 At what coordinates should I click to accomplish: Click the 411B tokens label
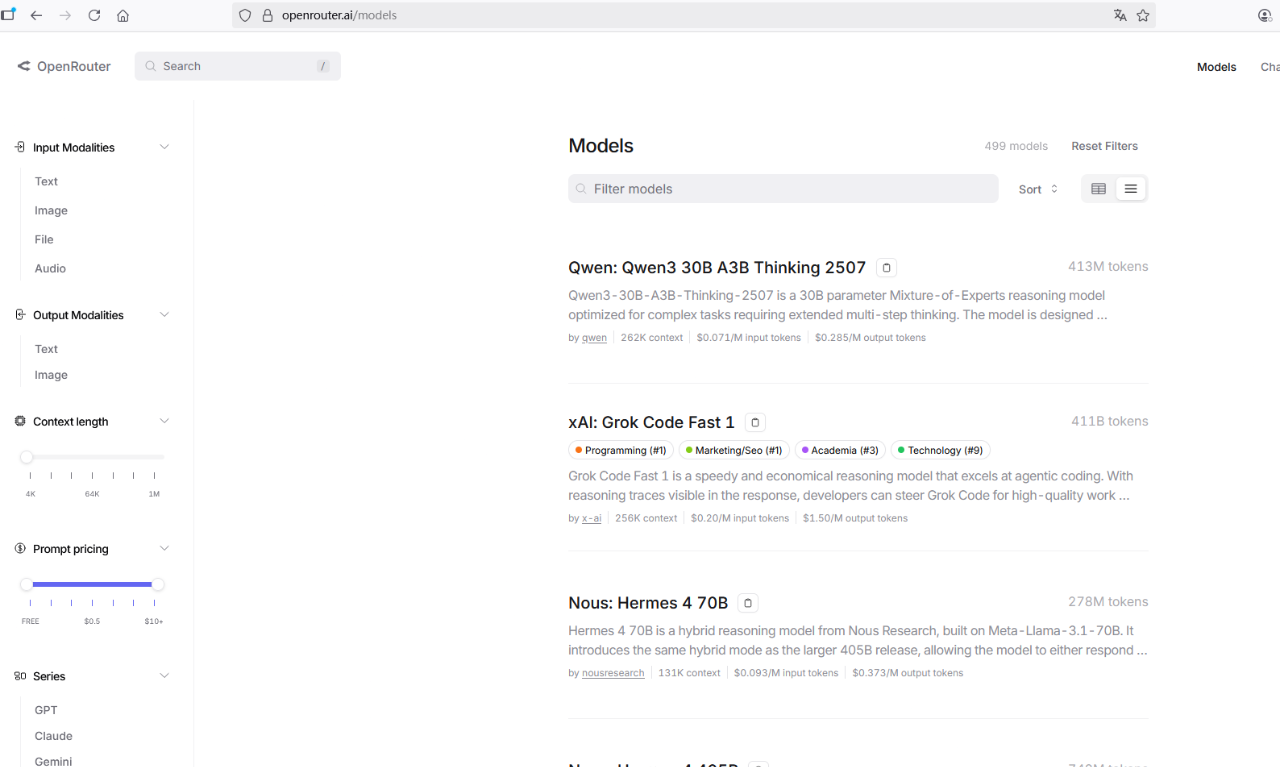[1110, 422]
